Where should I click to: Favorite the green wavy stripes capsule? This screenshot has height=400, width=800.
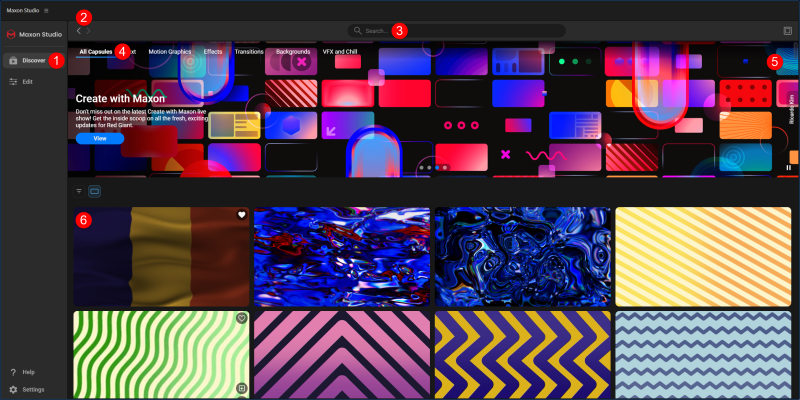point(241,318)
